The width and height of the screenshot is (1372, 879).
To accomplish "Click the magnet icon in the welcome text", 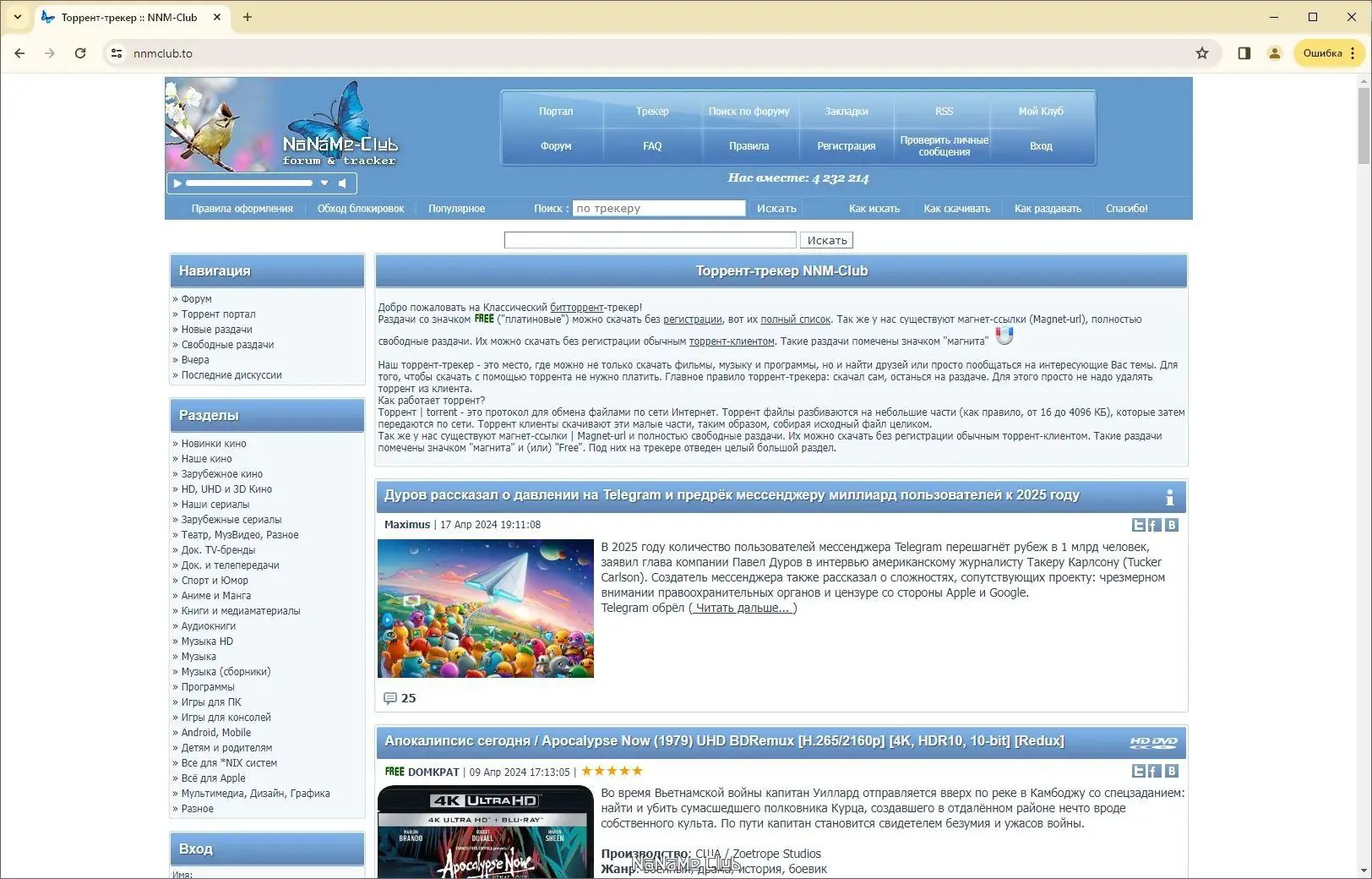I will click(1004, 336).
